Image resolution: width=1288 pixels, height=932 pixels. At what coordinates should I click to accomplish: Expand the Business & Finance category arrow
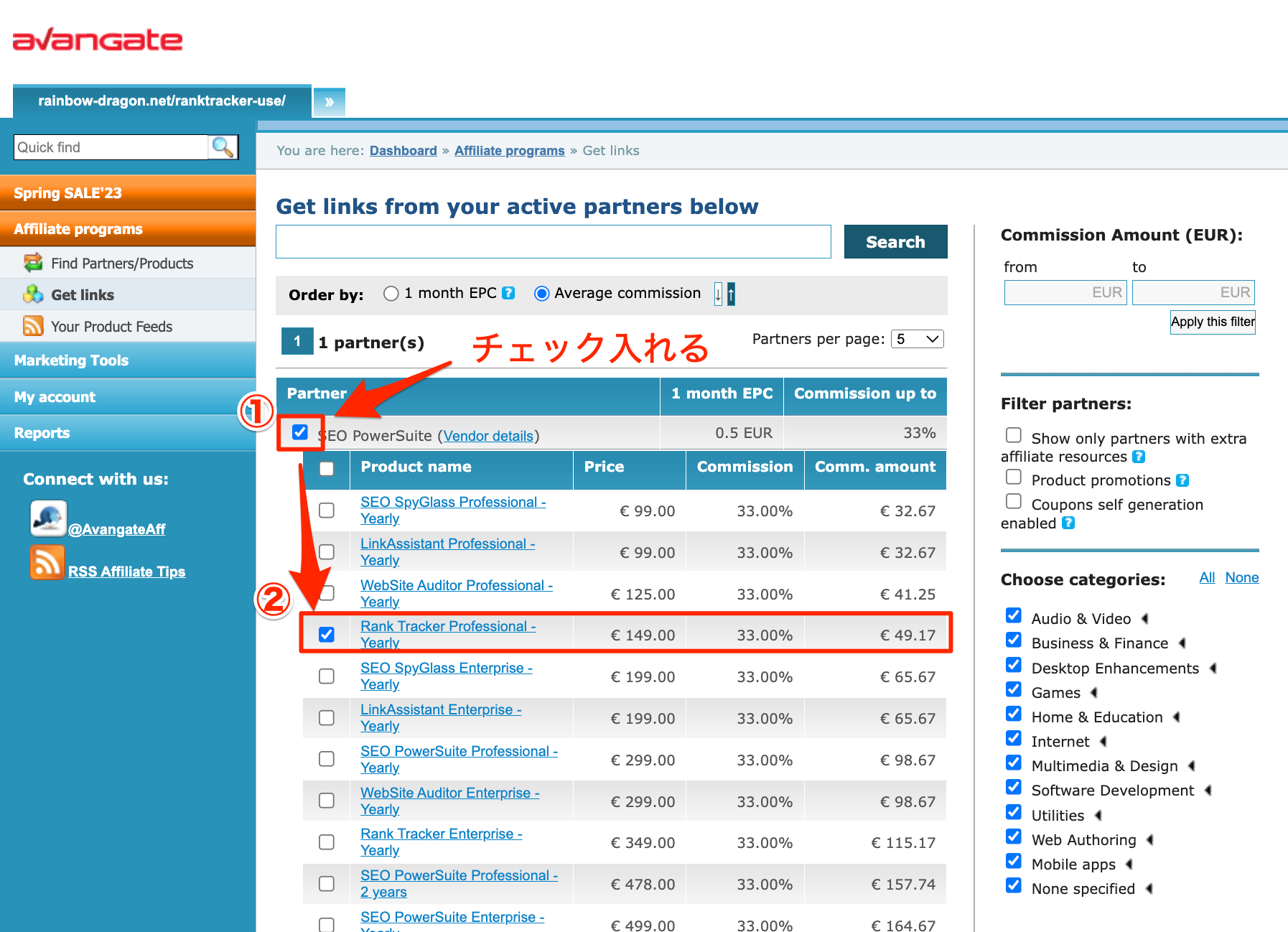pos(1182,643)
